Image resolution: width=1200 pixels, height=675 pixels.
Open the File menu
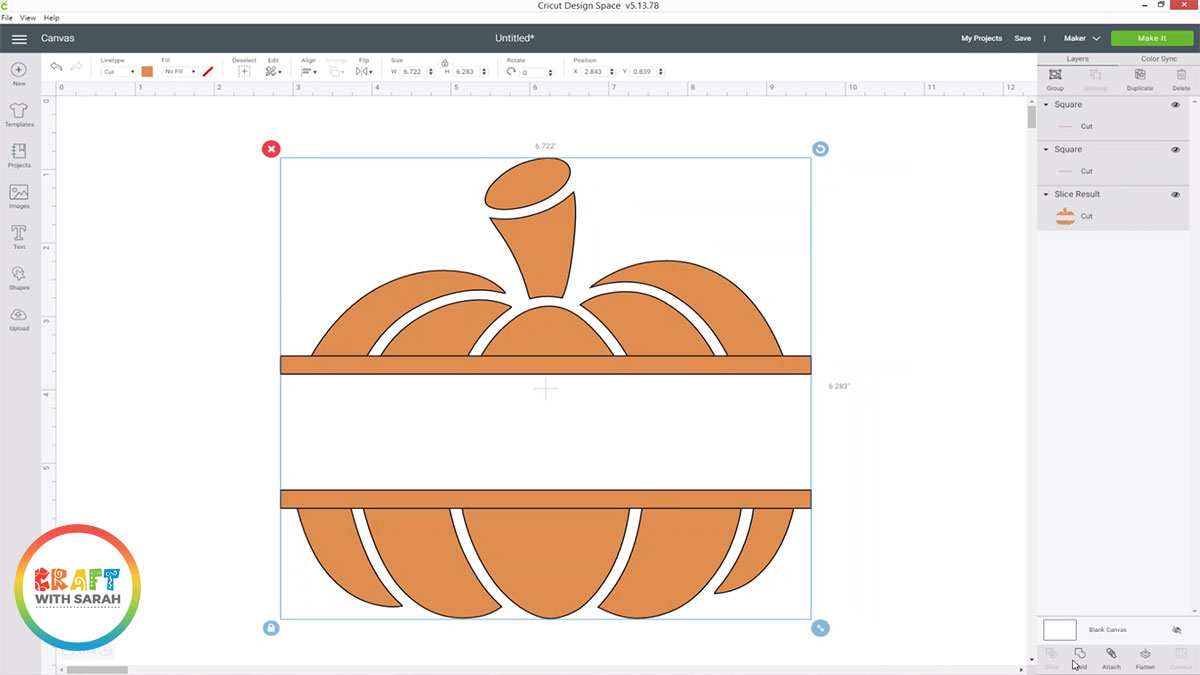[6, 18]
